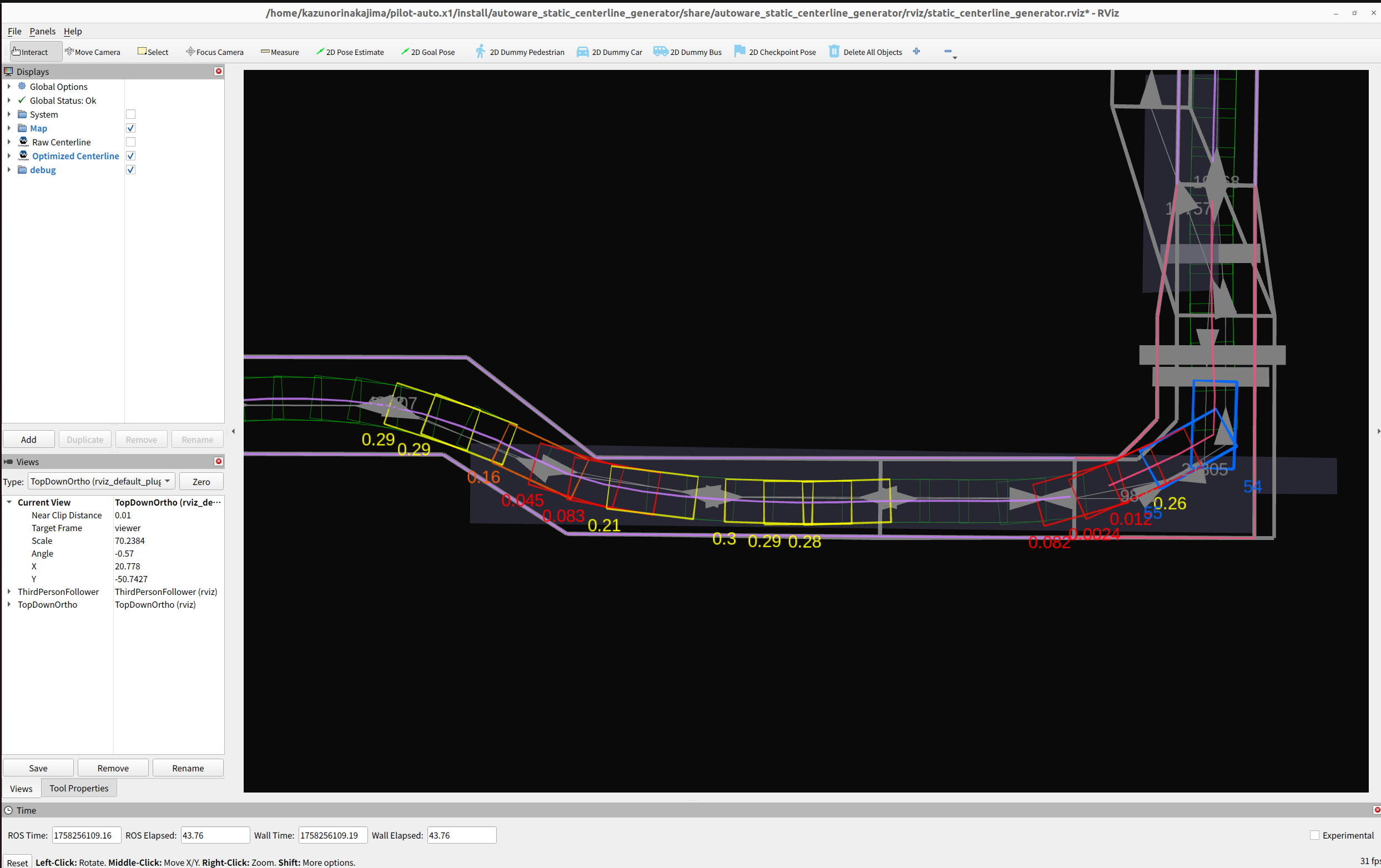Image resolution: width=1381 pixels, height=868 pixels.
Task: Toggle the Experimental checkbox
Action: 1314,835
